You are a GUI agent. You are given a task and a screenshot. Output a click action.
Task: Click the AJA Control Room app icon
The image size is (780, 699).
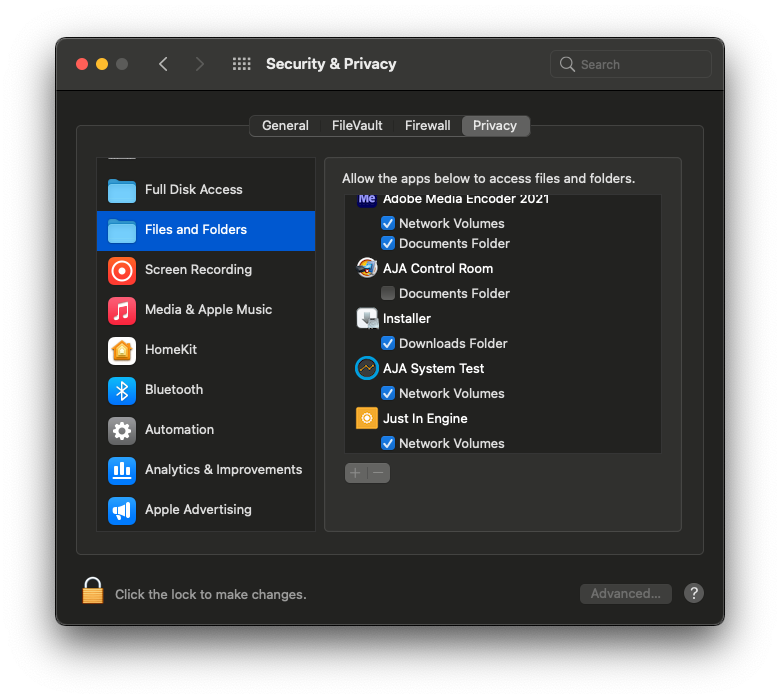[367, 268]
